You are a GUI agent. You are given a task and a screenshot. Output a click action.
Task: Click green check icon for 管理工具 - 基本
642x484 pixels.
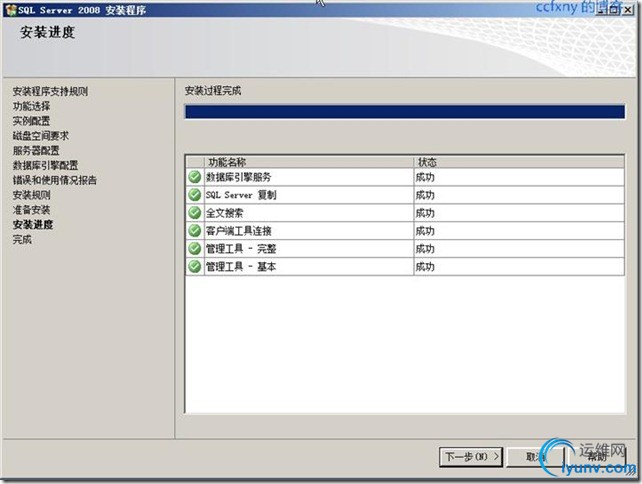point(194,267)
